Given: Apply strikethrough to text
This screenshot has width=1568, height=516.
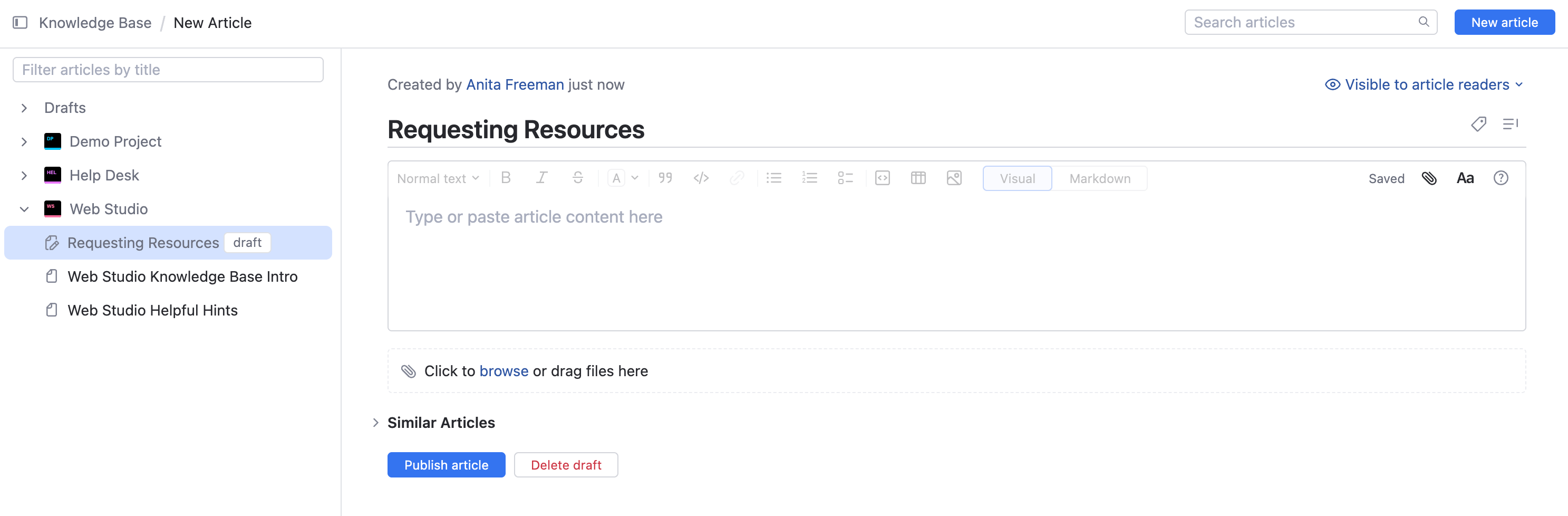Looking at the screenshot, I should 578,178.
